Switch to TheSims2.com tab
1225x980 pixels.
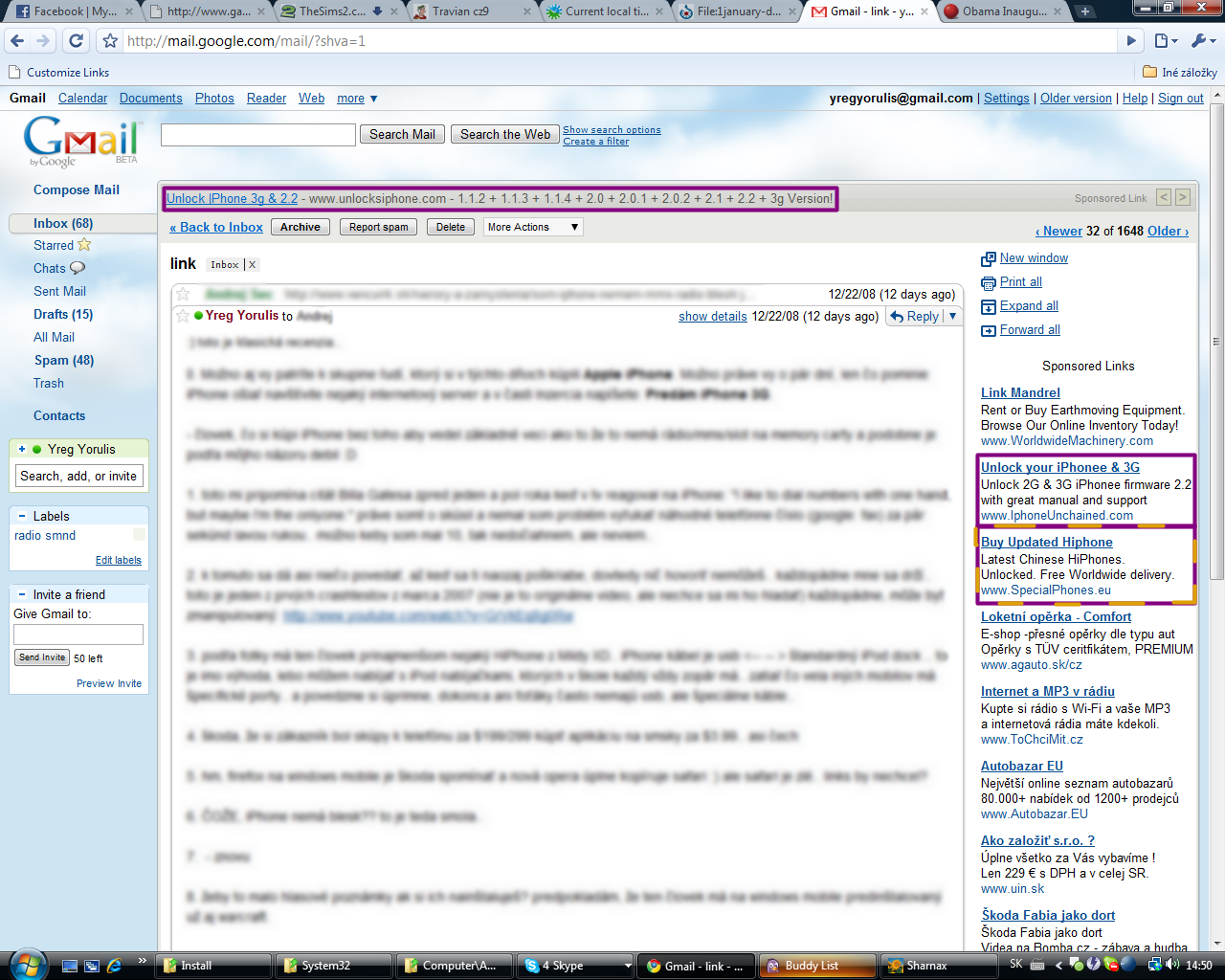tap(331, 11)
